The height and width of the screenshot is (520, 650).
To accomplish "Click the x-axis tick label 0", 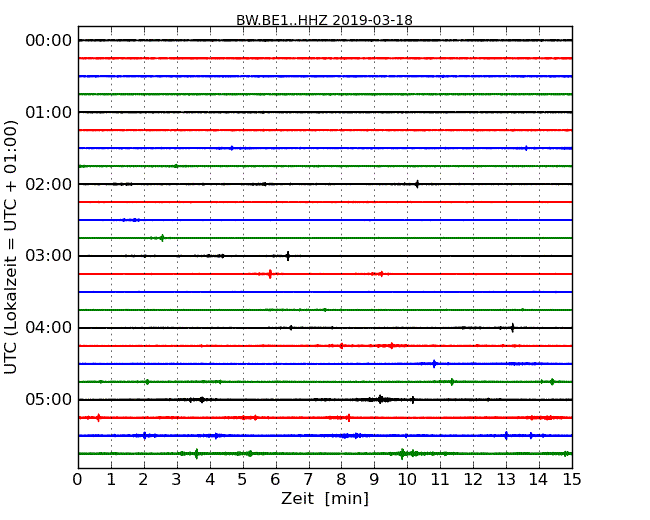I will click(78, 480).
